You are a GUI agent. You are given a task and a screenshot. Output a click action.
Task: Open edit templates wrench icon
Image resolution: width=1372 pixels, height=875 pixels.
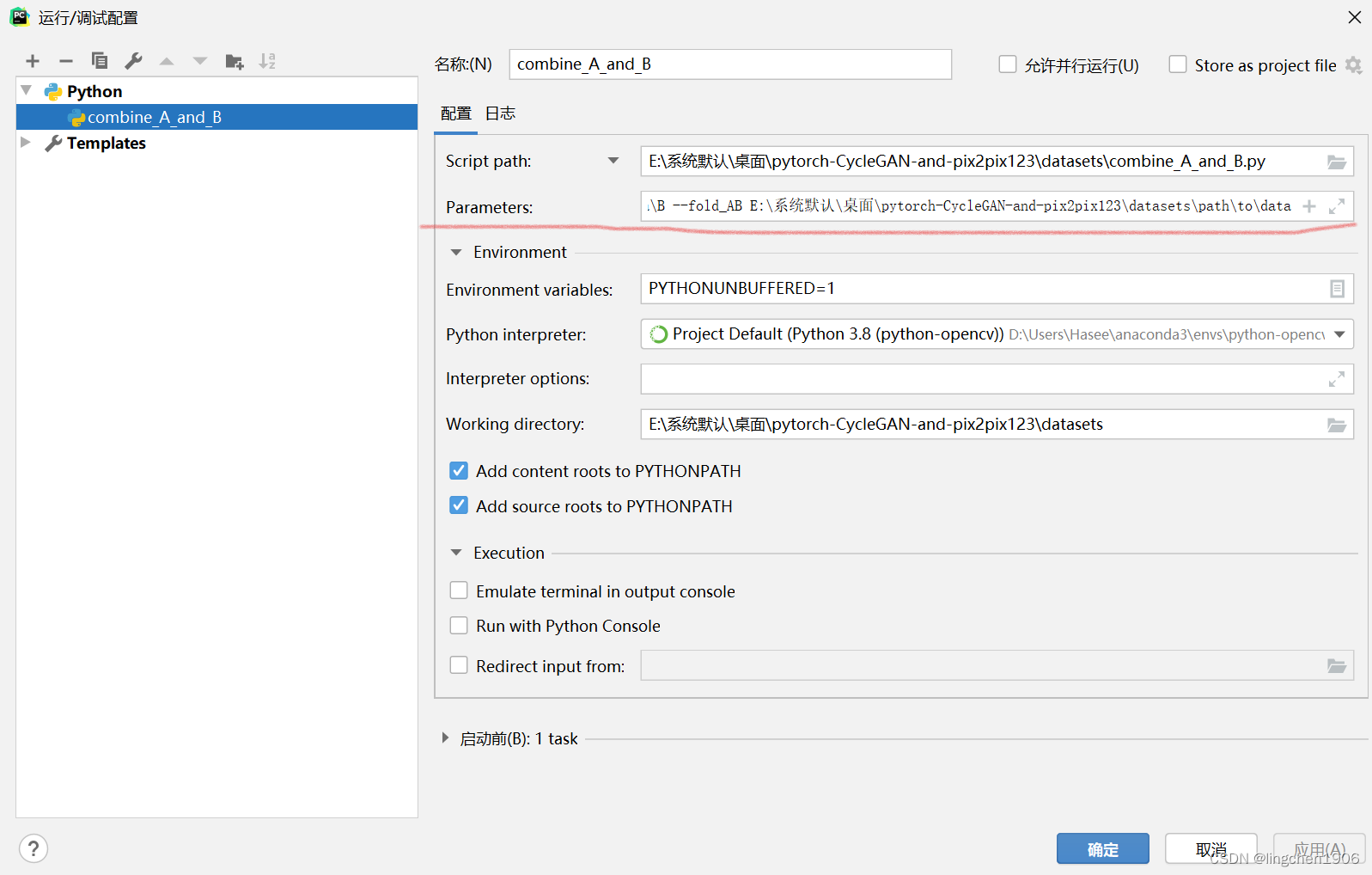pos(133,61)
